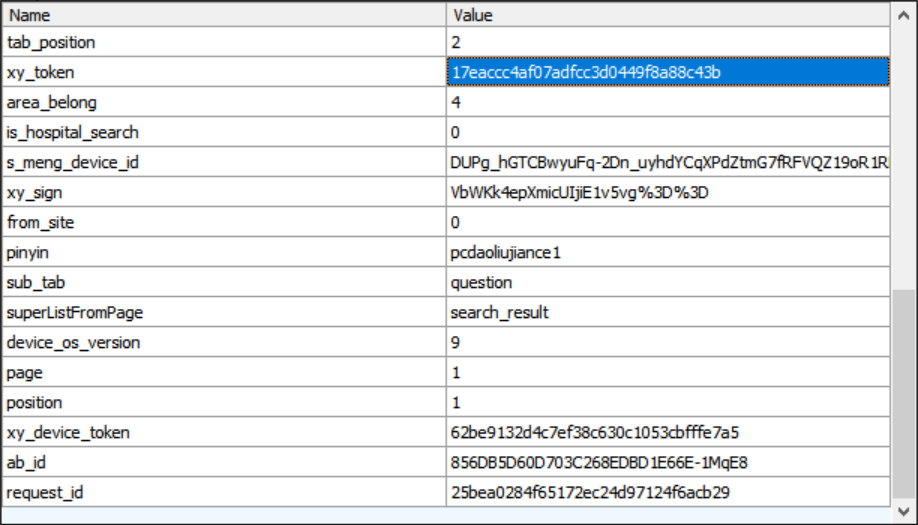This screenshot has height=525, width=918.
Task: Select the pinyin name cell
Action: [224, 252]
